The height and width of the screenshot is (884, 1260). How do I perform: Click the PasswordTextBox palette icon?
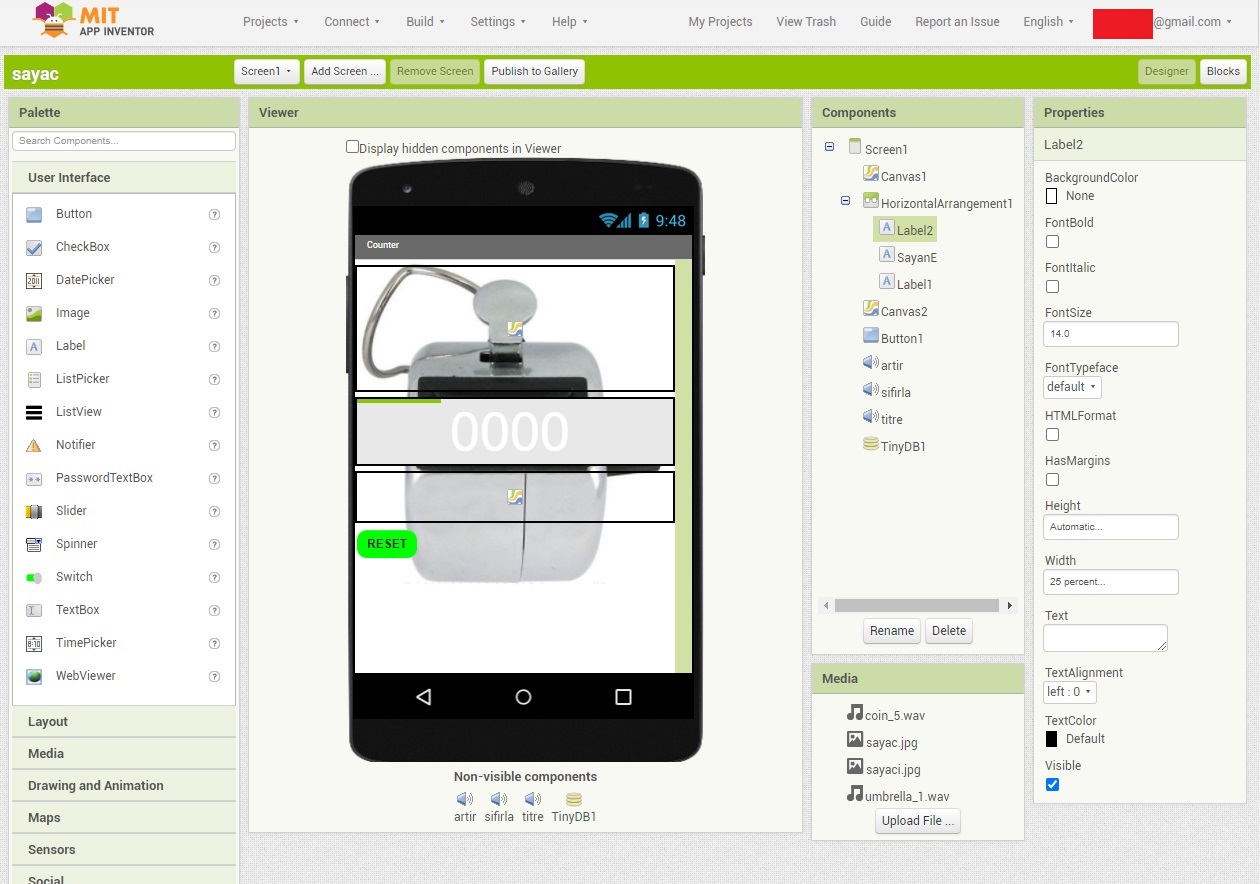coord(34,478)
